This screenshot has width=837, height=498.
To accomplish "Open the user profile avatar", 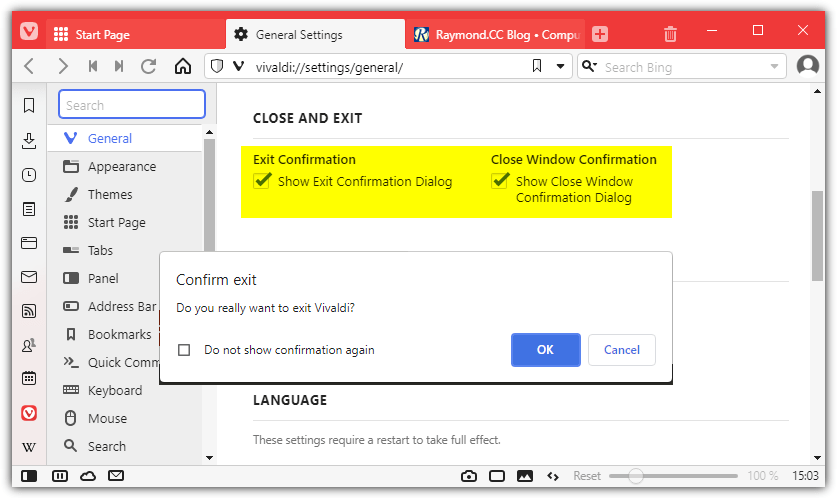I will tap(807, 66).
